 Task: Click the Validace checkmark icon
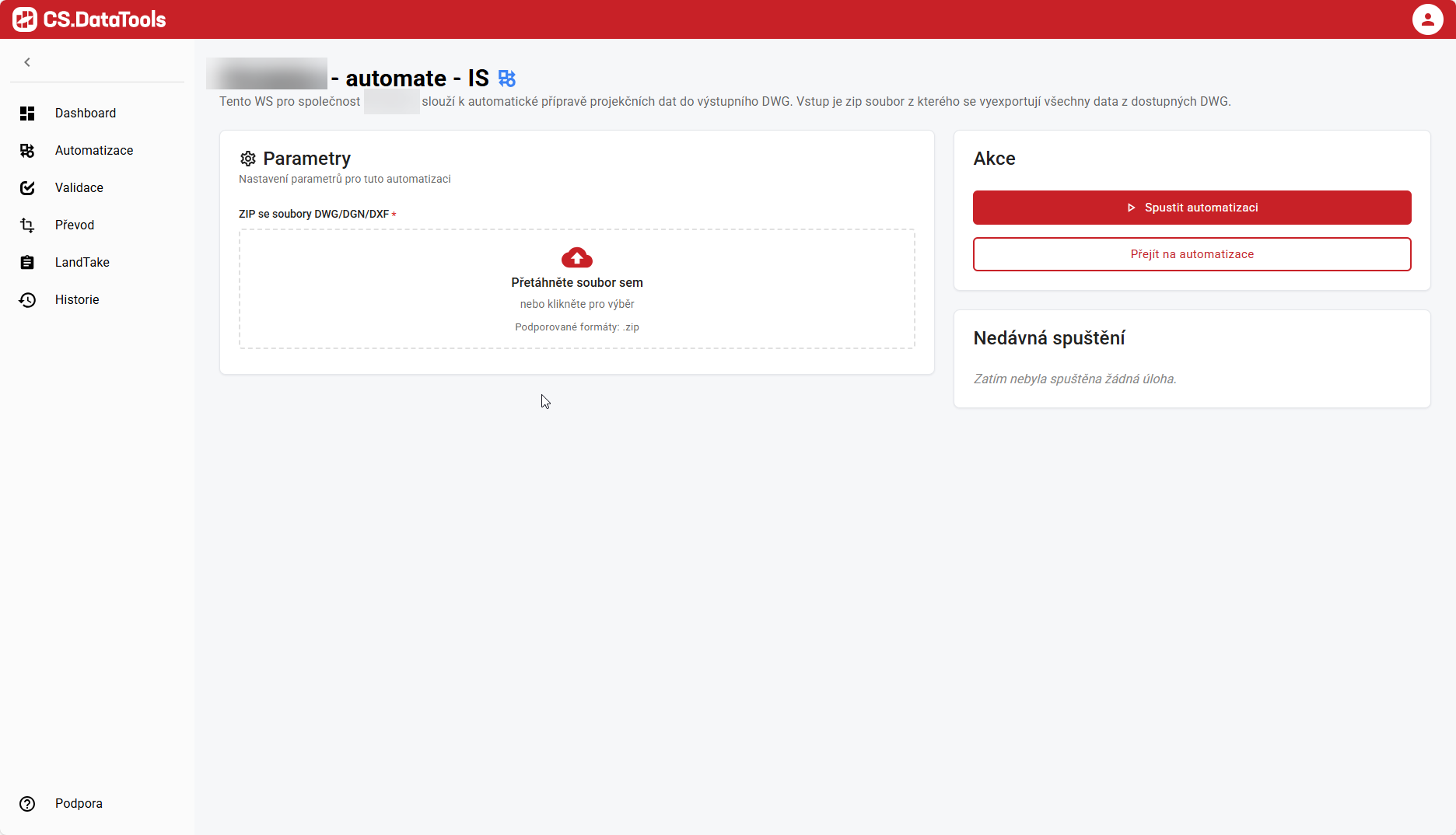[27, 188]
